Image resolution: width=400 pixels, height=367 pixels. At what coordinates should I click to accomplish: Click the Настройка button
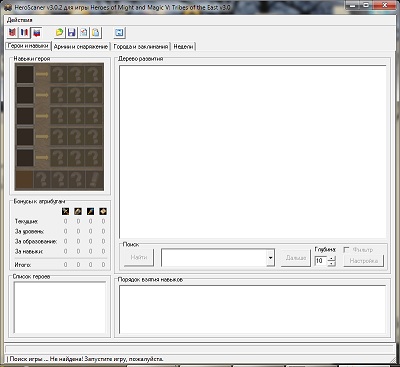point(364,261)
